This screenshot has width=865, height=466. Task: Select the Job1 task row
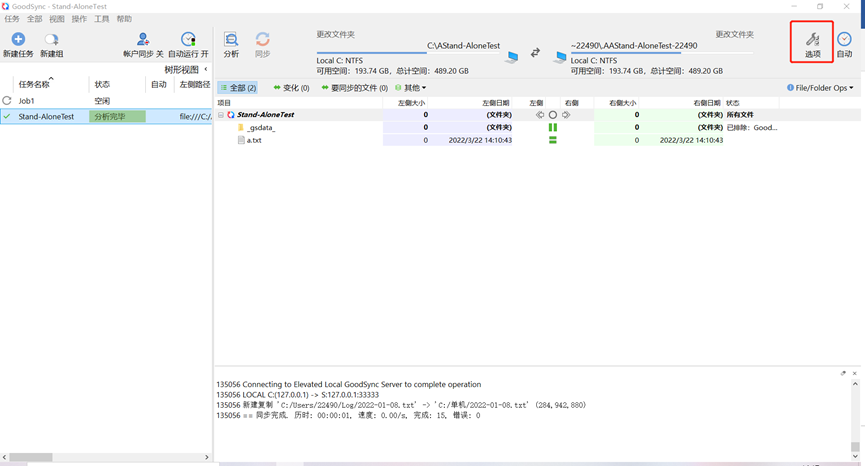(106, 101)
